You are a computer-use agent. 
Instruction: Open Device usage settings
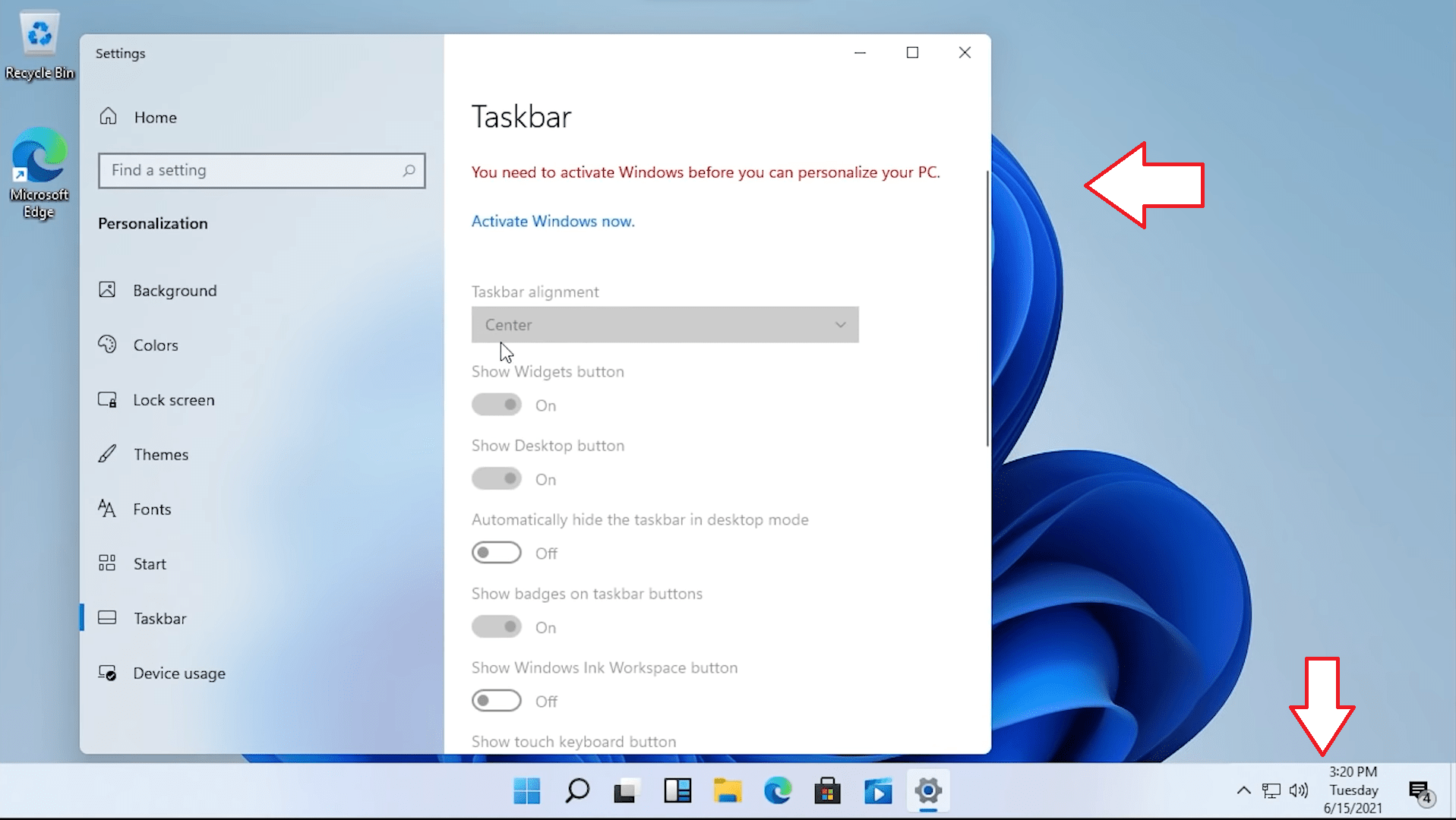point(179,673)
